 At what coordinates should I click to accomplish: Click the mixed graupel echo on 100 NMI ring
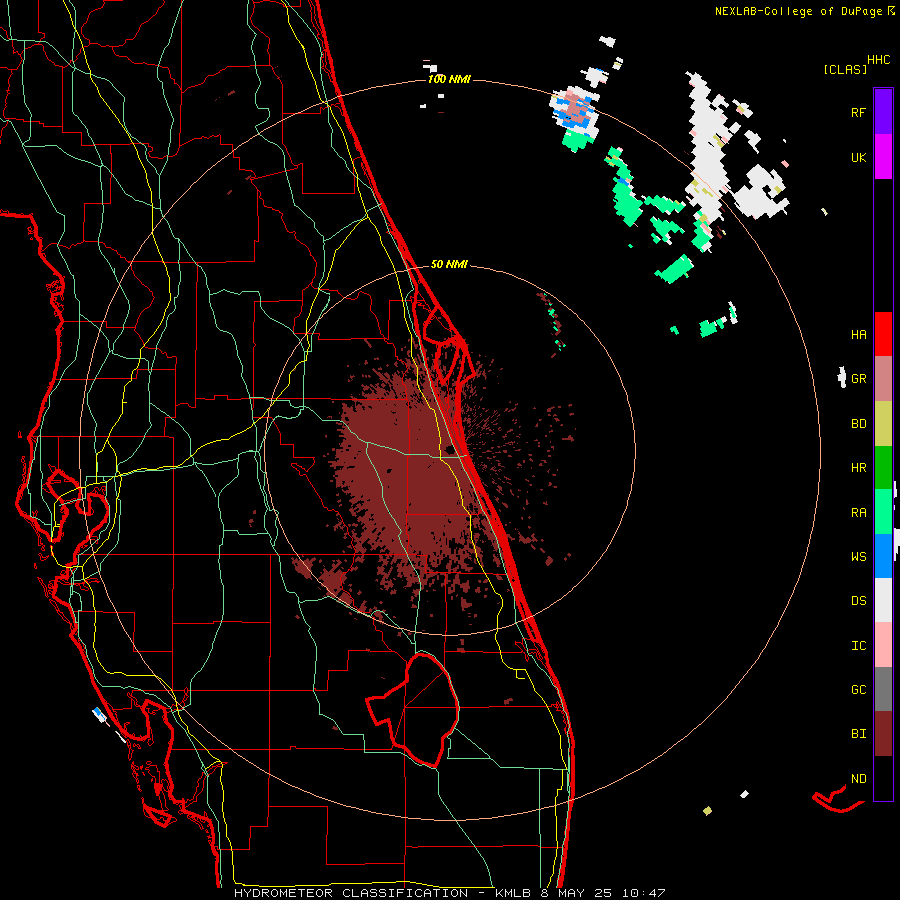[575, 110]
